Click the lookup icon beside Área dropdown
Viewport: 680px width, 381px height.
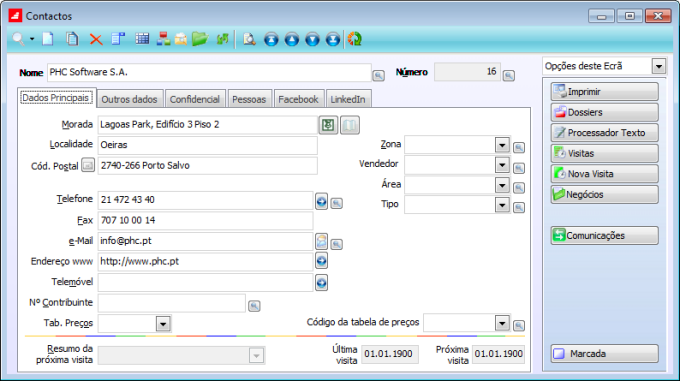pyautogui.click(x=519, y=187)
